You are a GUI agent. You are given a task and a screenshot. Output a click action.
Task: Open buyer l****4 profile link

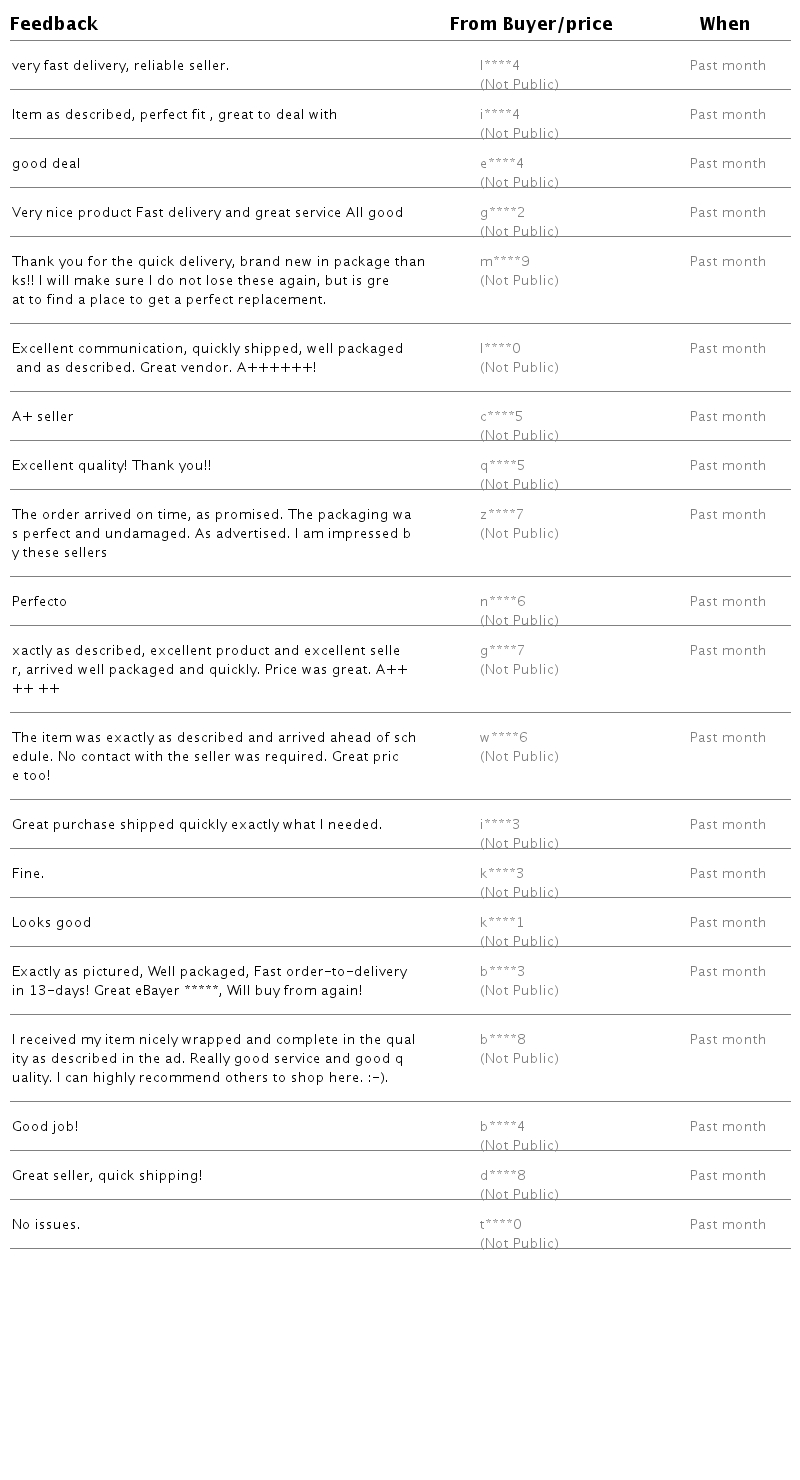click(x=499, y=66)
